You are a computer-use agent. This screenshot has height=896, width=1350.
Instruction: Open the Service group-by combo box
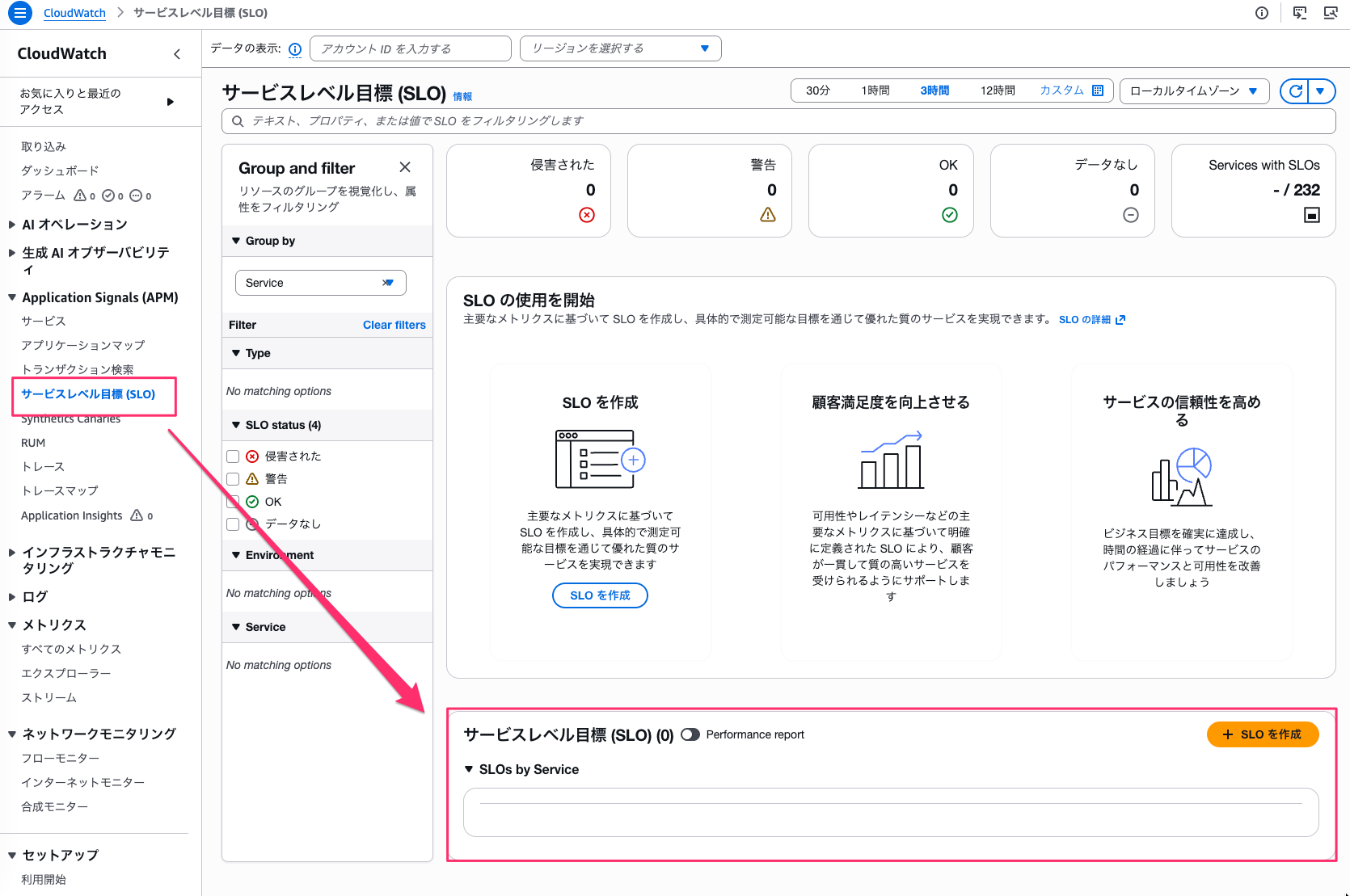click(320, 282)
